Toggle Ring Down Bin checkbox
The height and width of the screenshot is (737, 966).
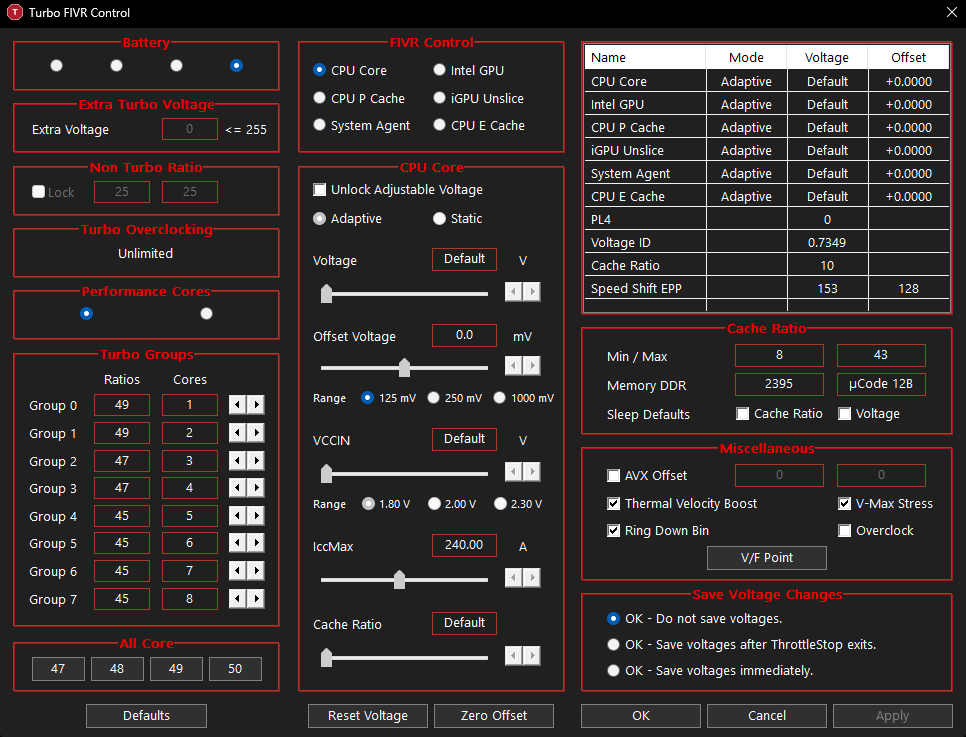tap(614, 531)
